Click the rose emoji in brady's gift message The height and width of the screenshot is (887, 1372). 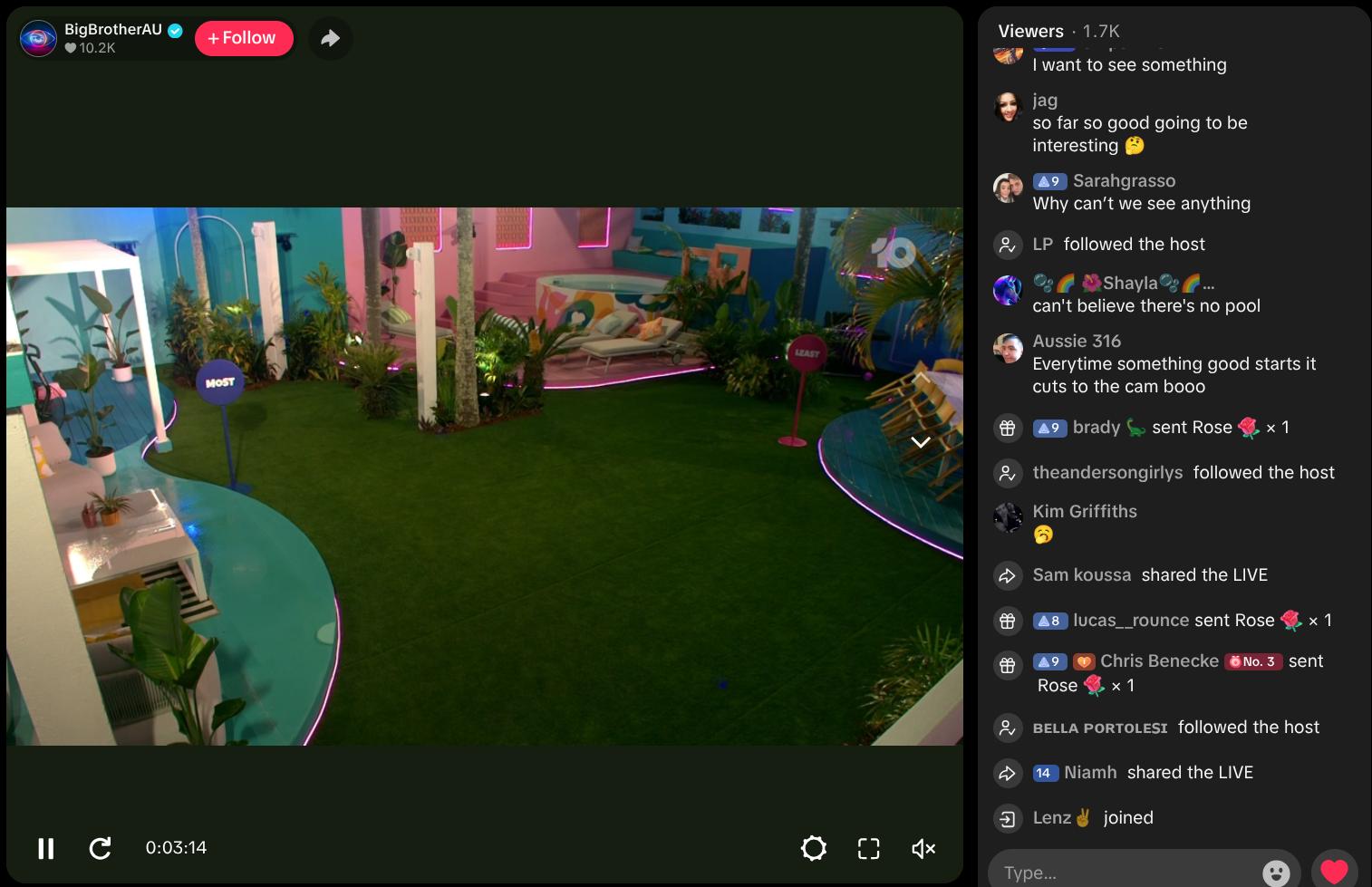pyautogui.click(x=1249, y=428)
